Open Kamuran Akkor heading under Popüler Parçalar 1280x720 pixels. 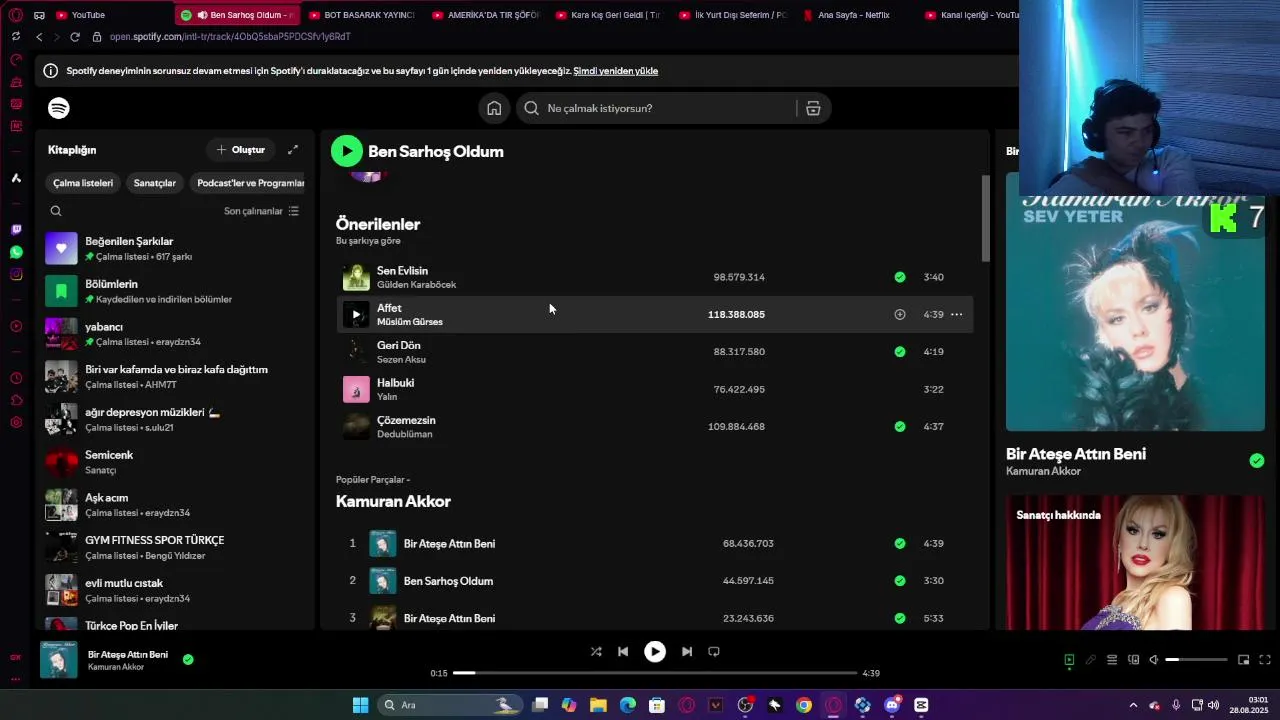(x=393, y=501)
